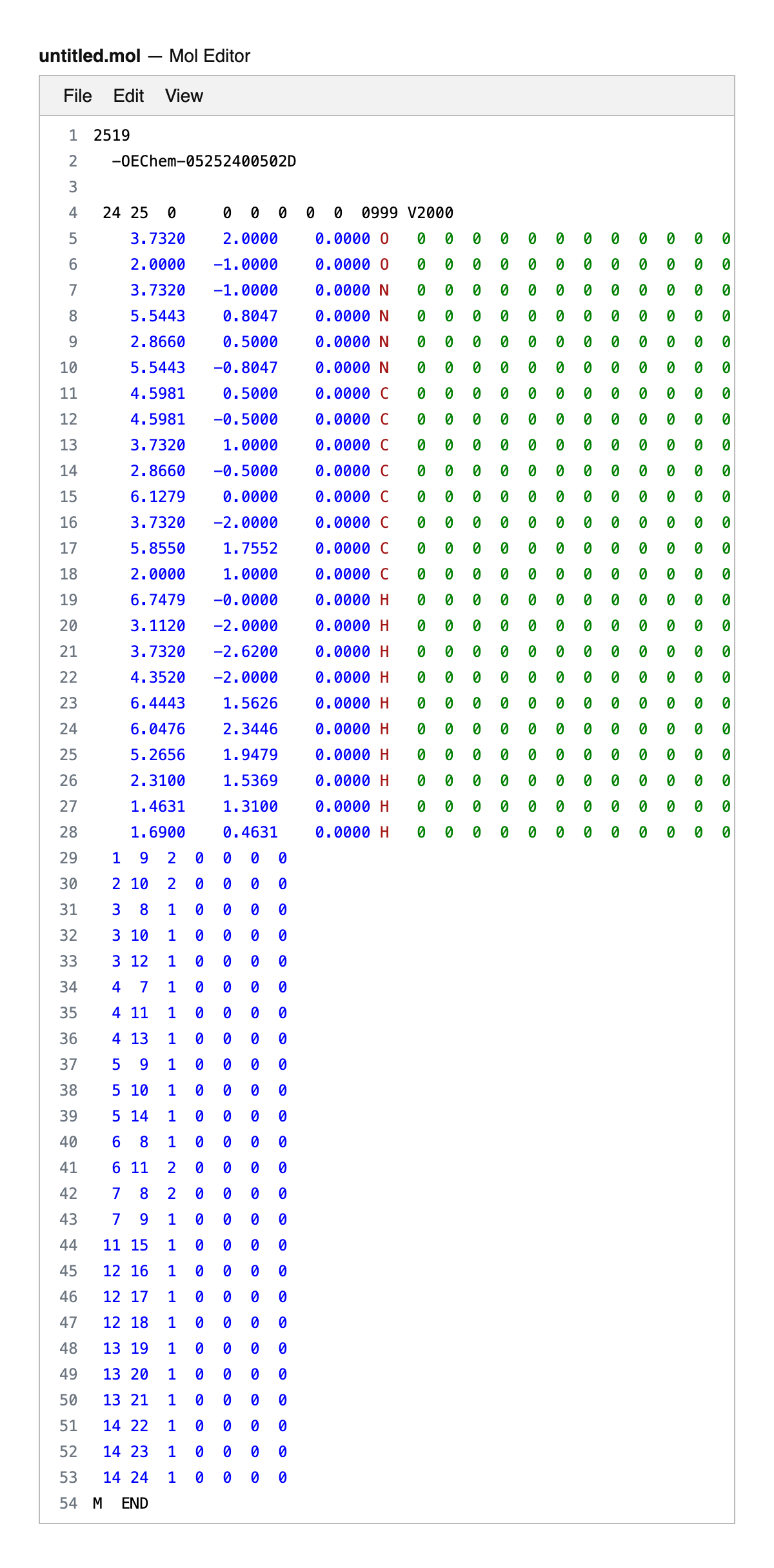
Task: Click the x coordinate 6.1279 on line 15
Action: click(x=157, y=497)
